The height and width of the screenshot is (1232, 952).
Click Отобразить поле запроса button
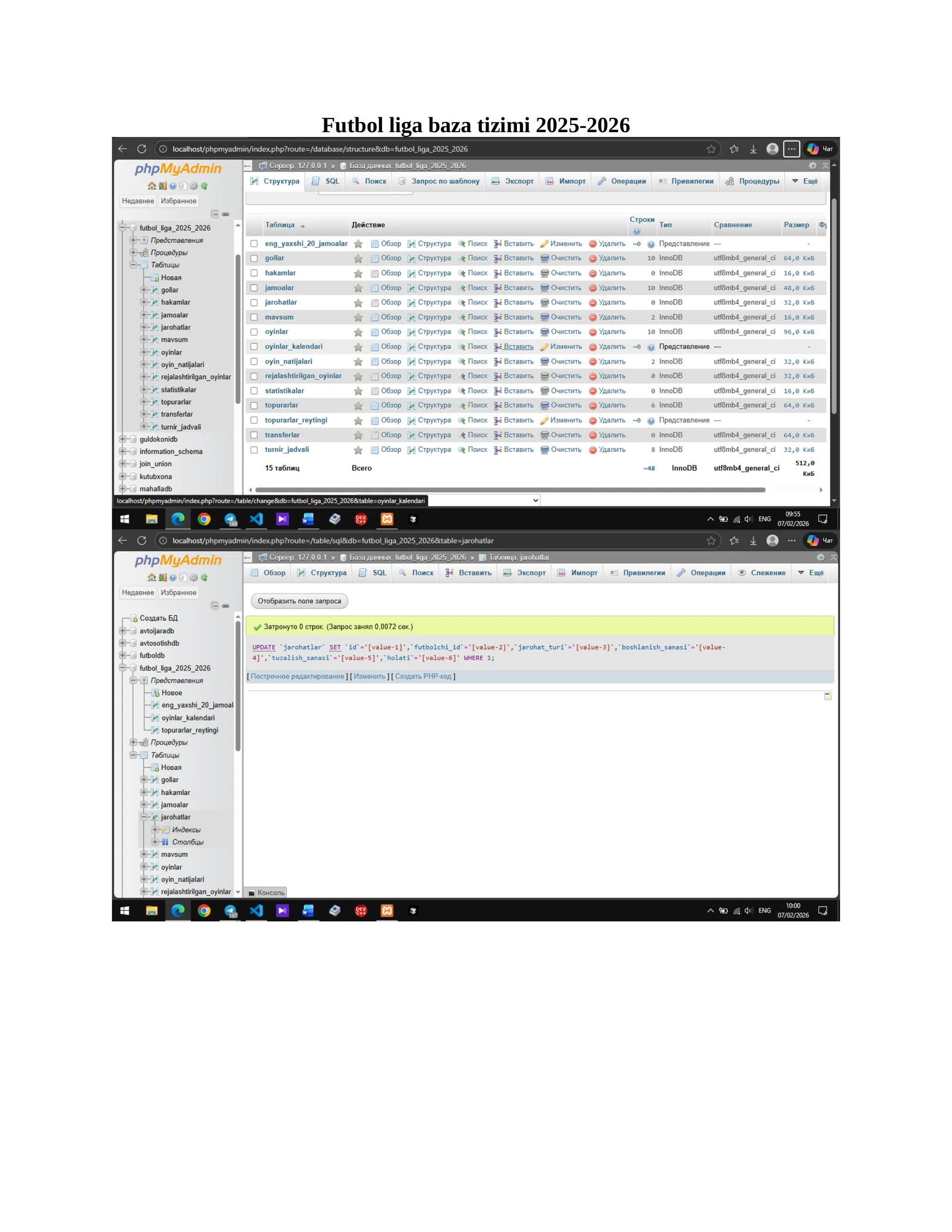pos(299,601)
